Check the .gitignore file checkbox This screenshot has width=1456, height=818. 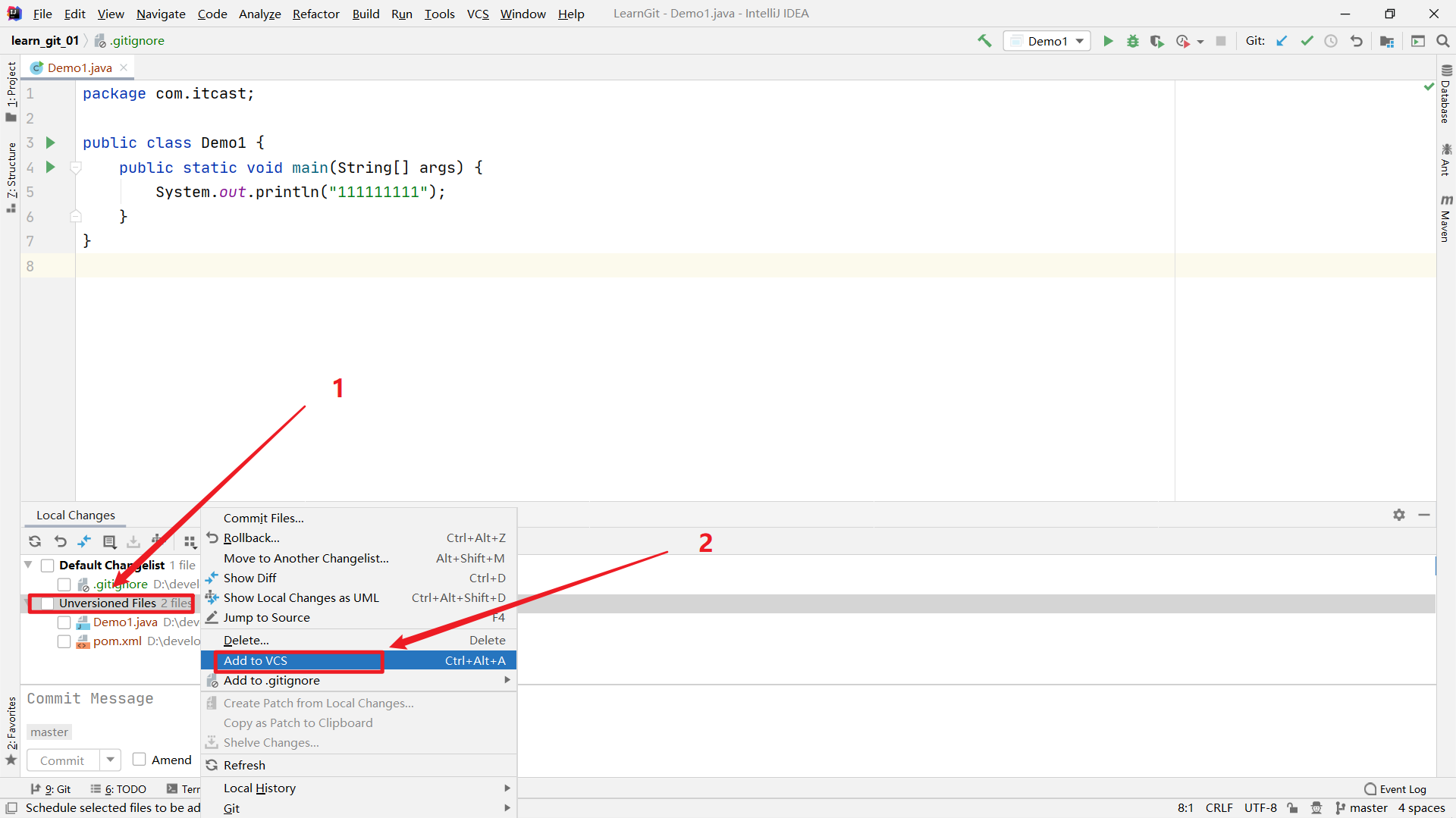click(64, 585)
